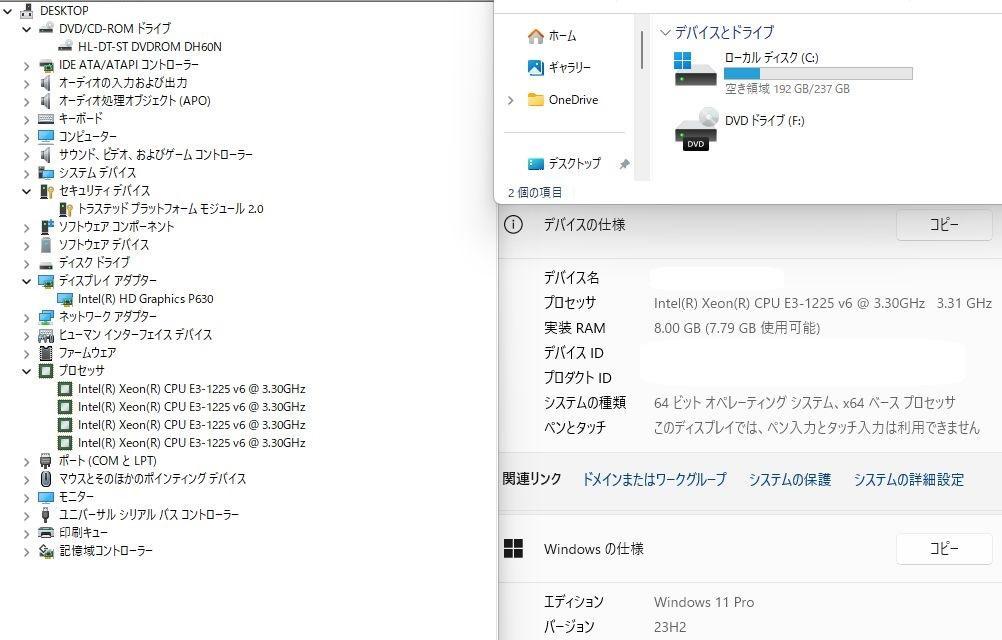Click the C: drive free space bar
Image resolution: width=1002 pixels, height=640 pixels.
pos(818,74)
